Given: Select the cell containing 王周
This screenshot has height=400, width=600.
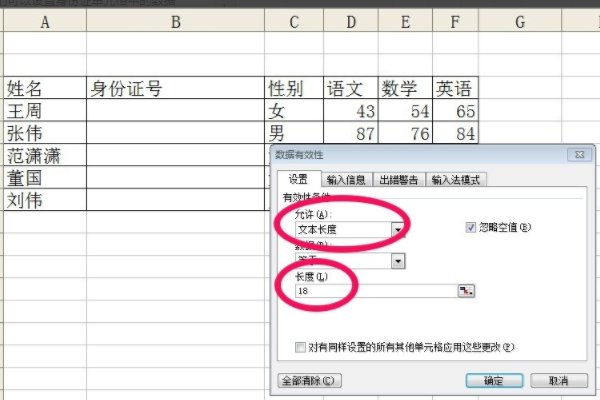Looking at the screenshot, I should click(x=45, y=111).
